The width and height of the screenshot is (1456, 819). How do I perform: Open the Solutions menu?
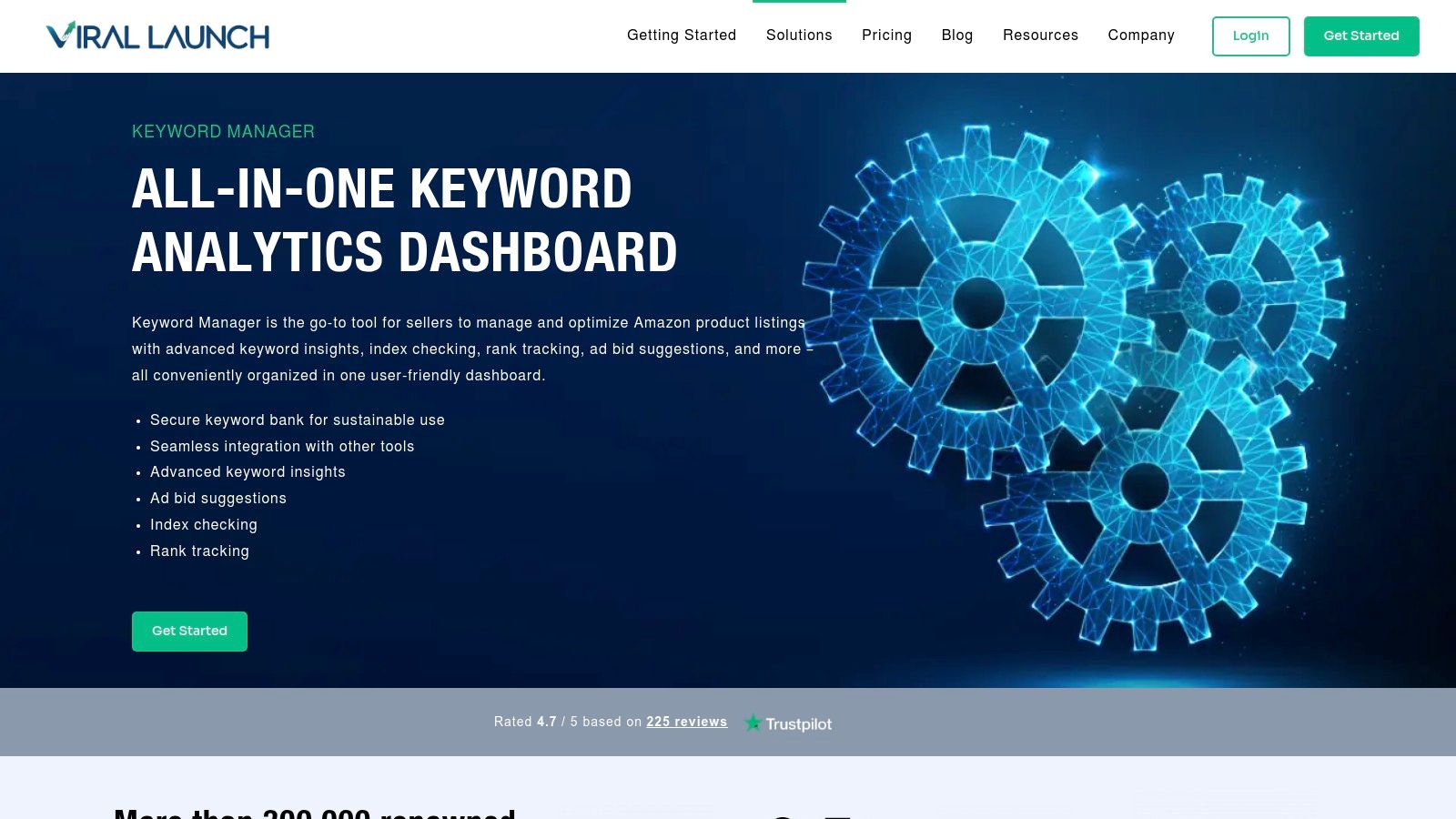[x=799, y=35]
